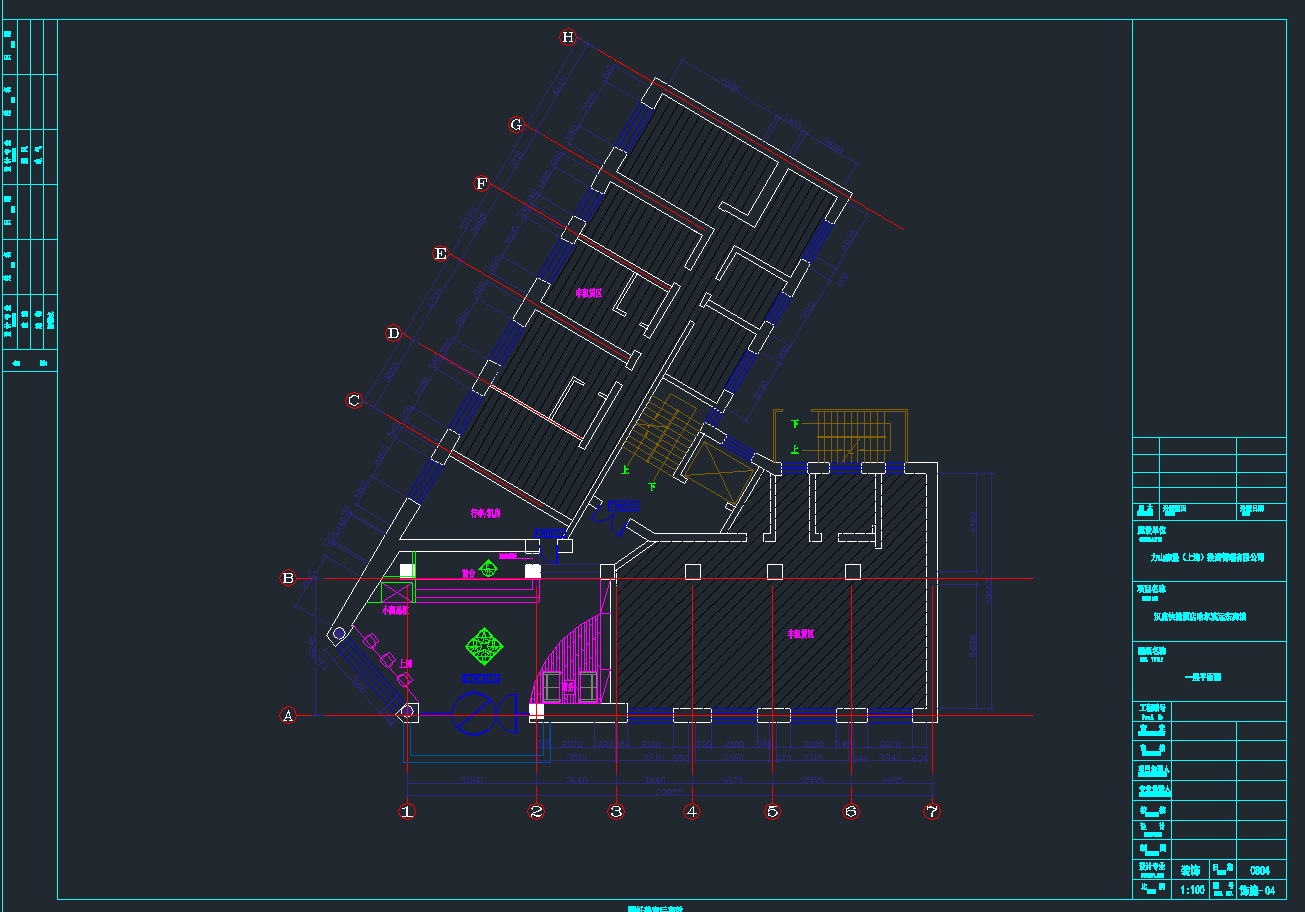Select the column grid bubble numbered 7
The width and height of the screenshot is (1305, 912).
coord(932,812)
